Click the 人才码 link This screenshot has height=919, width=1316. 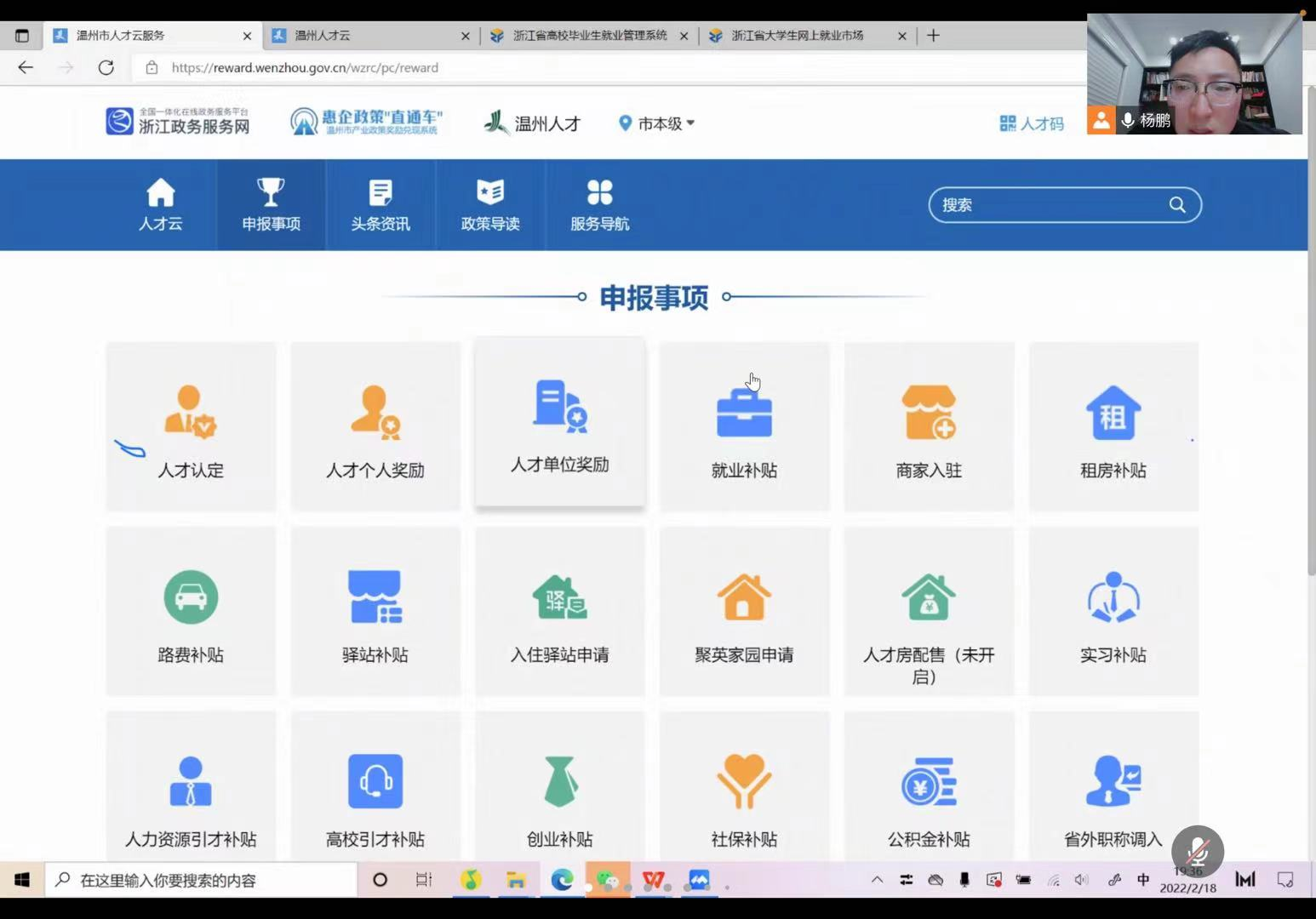point(1032,123)
